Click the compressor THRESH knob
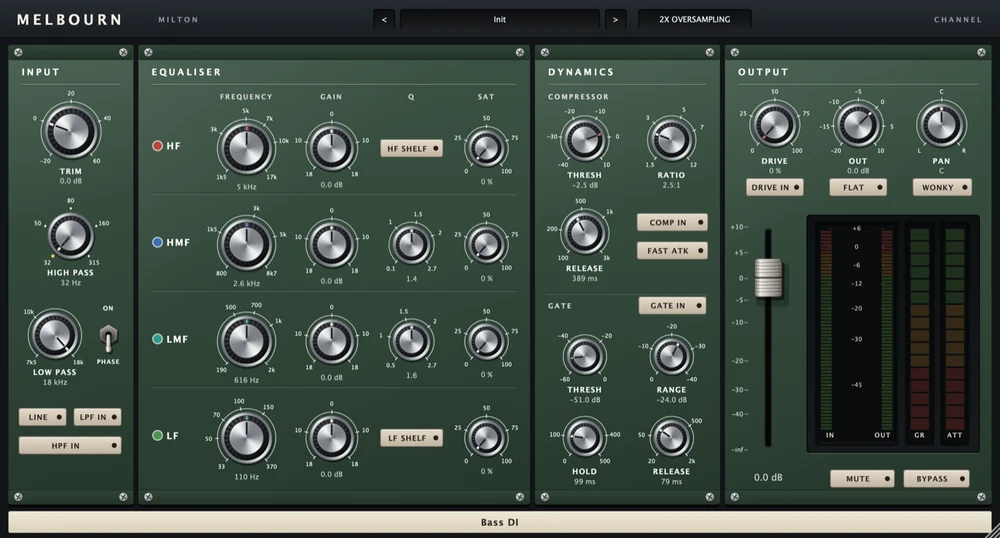The height and width of the screenshot is (538, 1000). pyautogui.click(x=584, y=140)
